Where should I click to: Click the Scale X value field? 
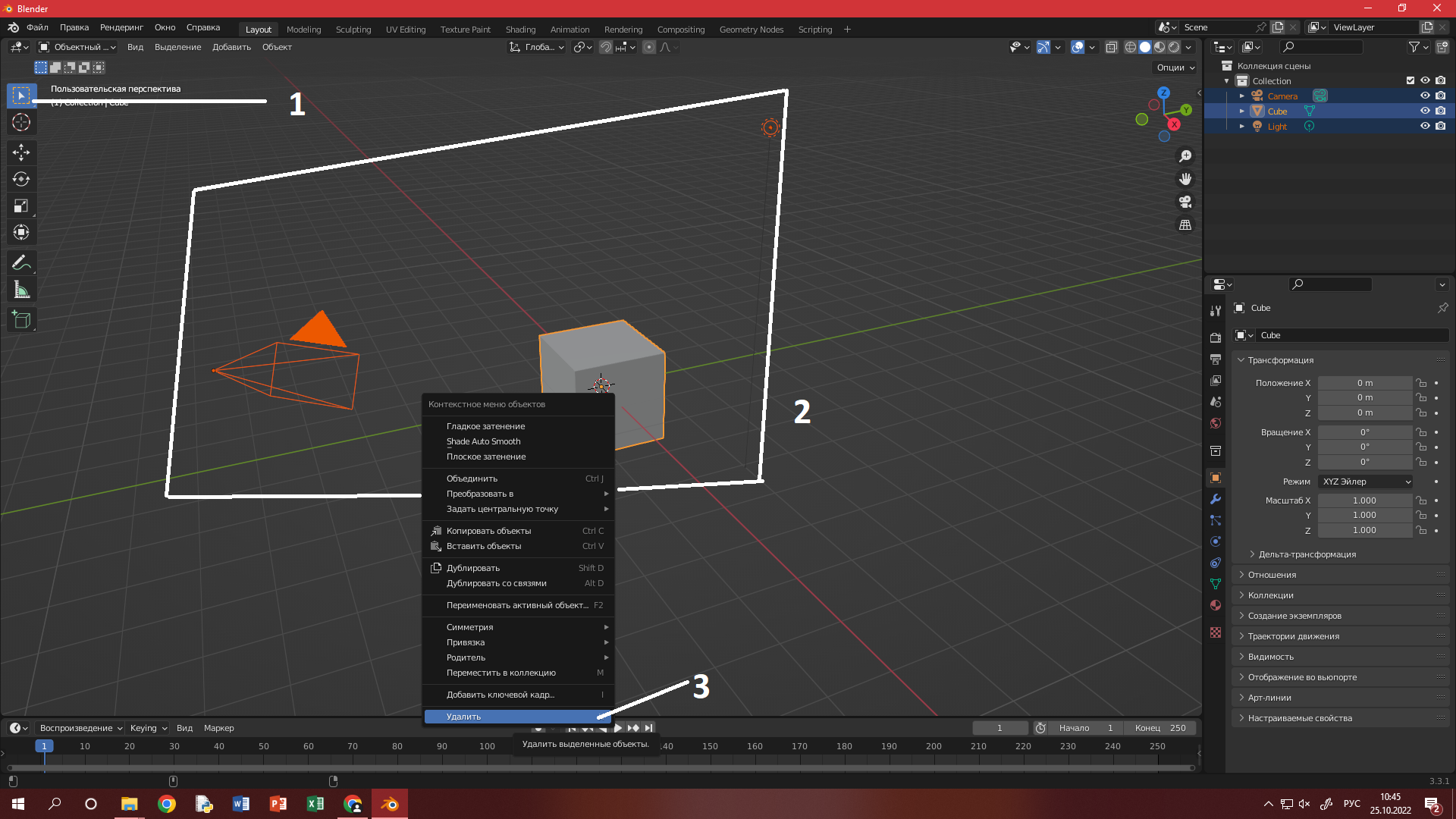point(1364,500)
